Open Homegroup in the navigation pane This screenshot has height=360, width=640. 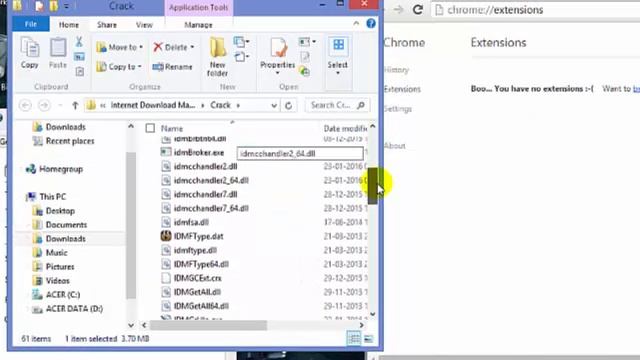click(x=61, y=169)
